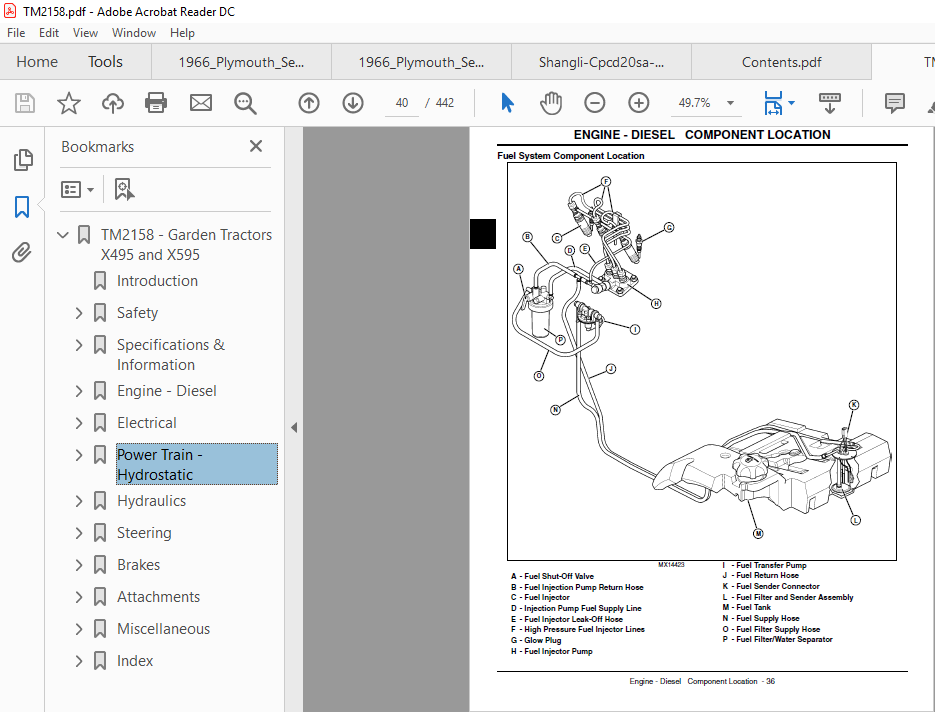Expand the Engine - Diesel bookmark

79,391
